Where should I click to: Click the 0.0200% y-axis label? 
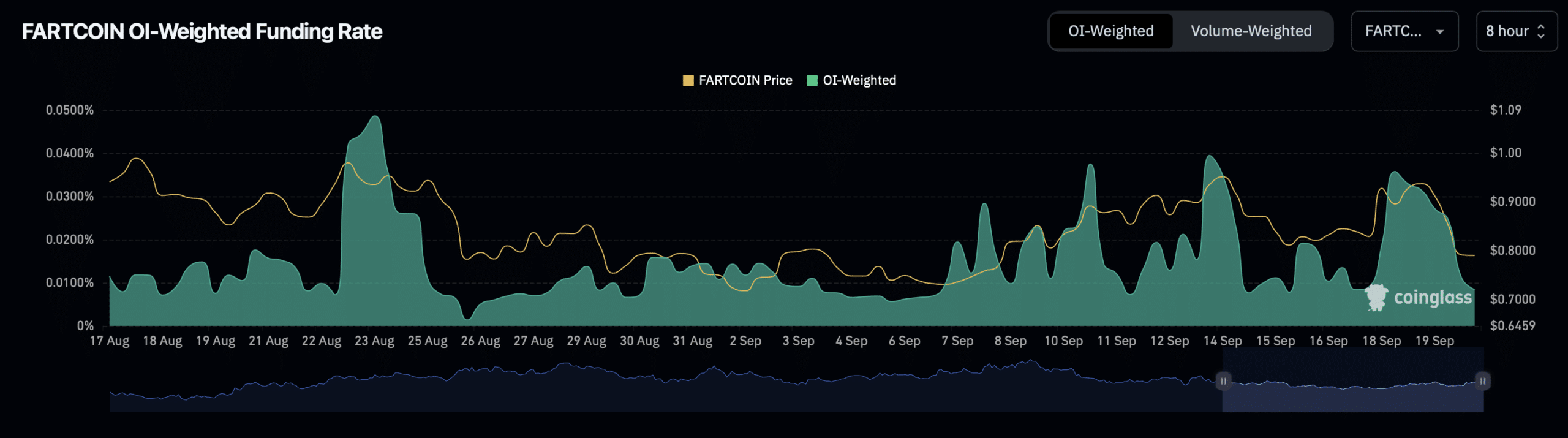point(70,240)
